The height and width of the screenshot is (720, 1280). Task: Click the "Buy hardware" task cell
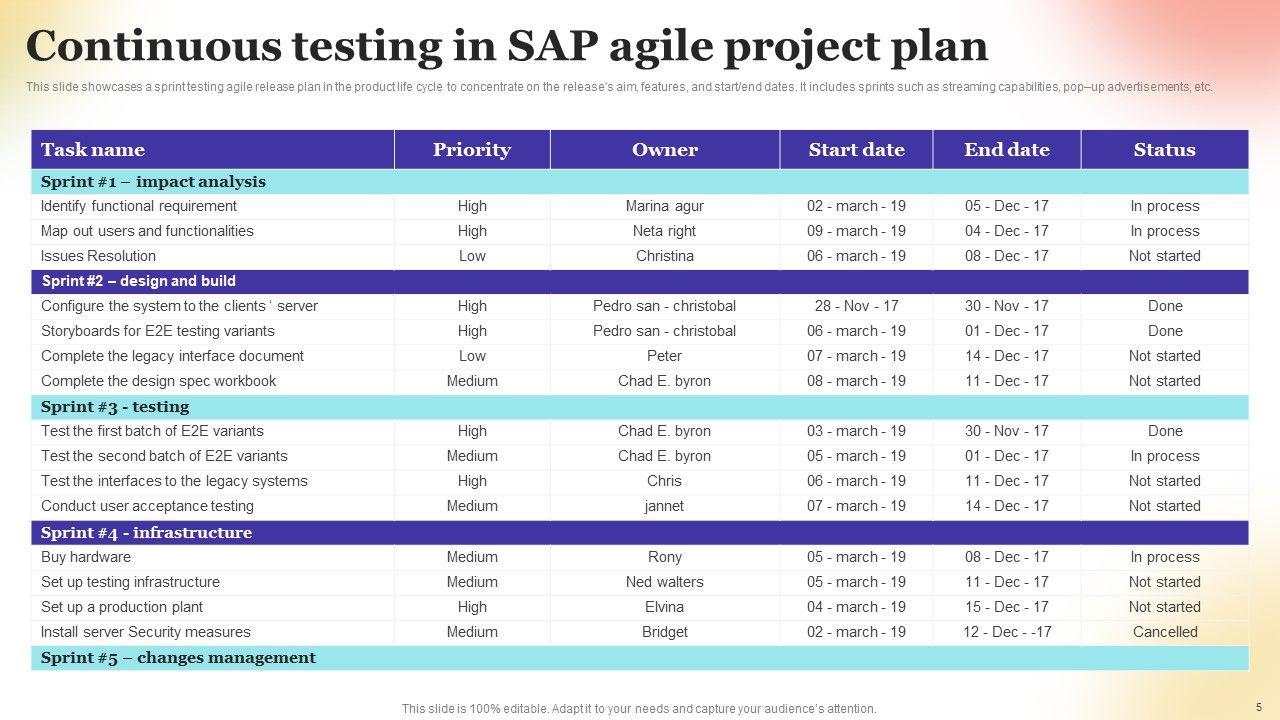click(86, 557)
